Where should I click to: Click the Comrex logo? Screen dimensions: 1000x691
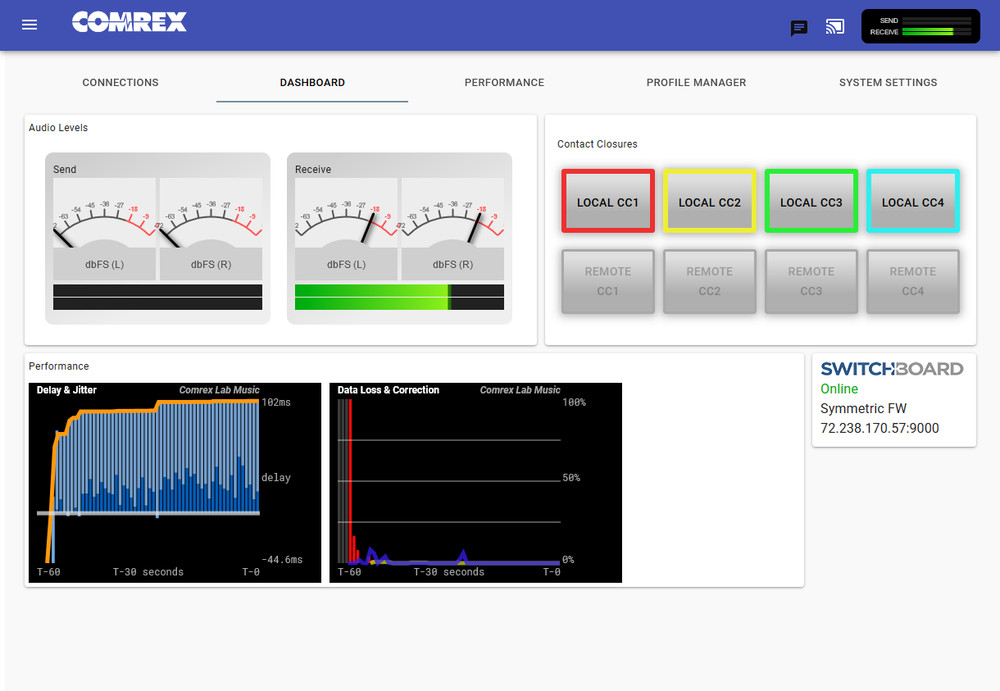pos(129,21)
